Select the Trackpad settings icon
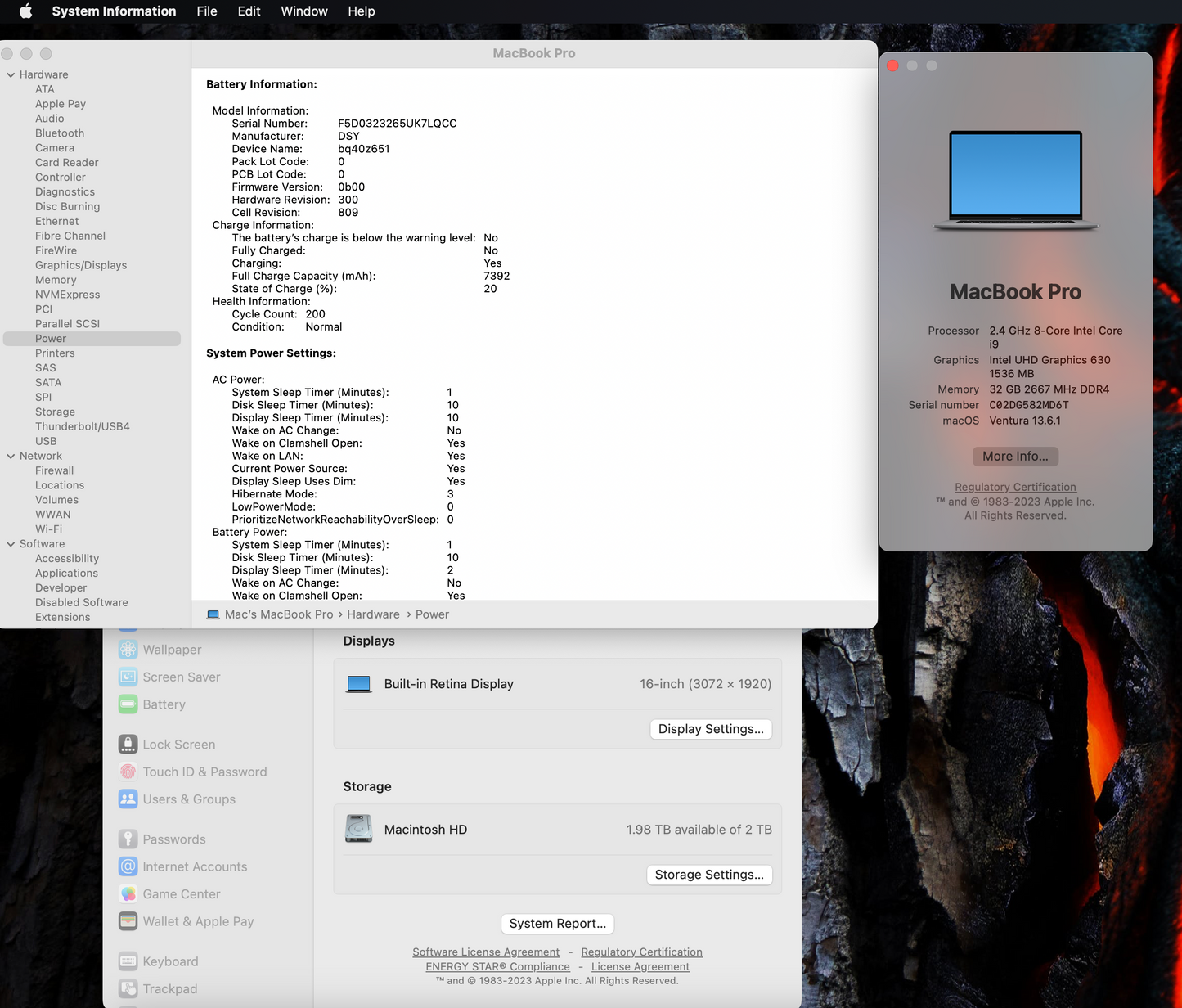 [x=169, y=988]
